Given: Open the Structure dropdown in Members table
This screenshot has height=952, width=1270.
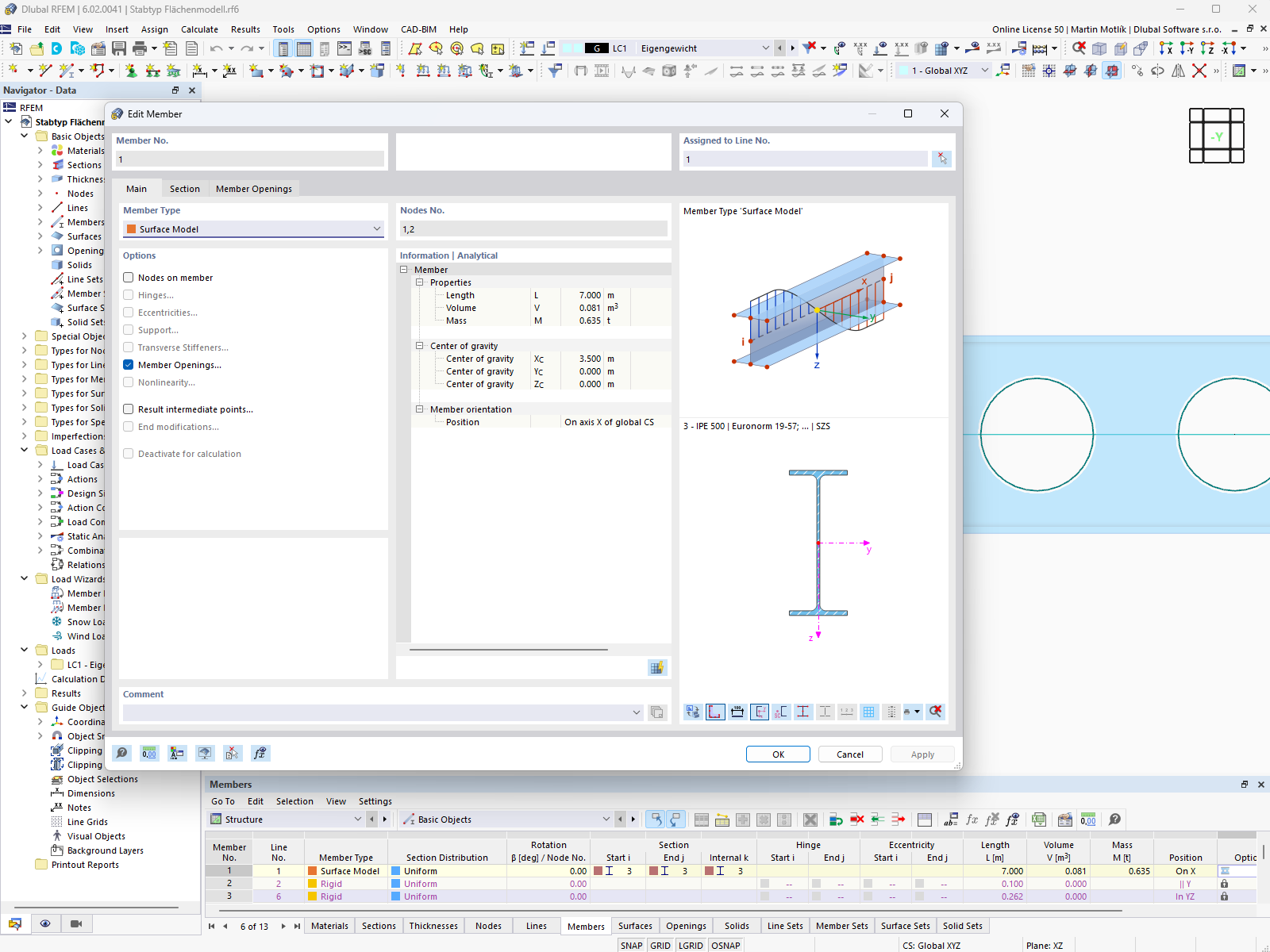Looking at the screenshot, I should 357,820.
